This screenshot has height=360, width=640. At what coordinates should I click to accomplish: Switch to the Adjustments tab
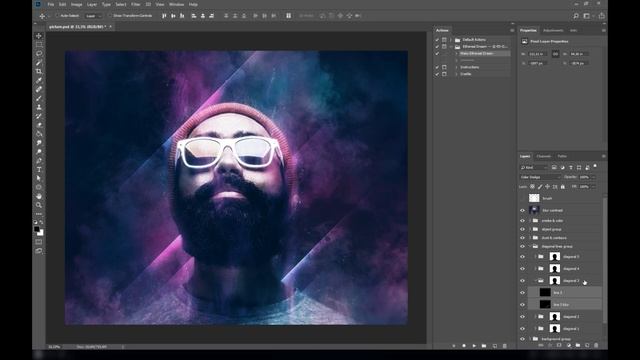553,31
